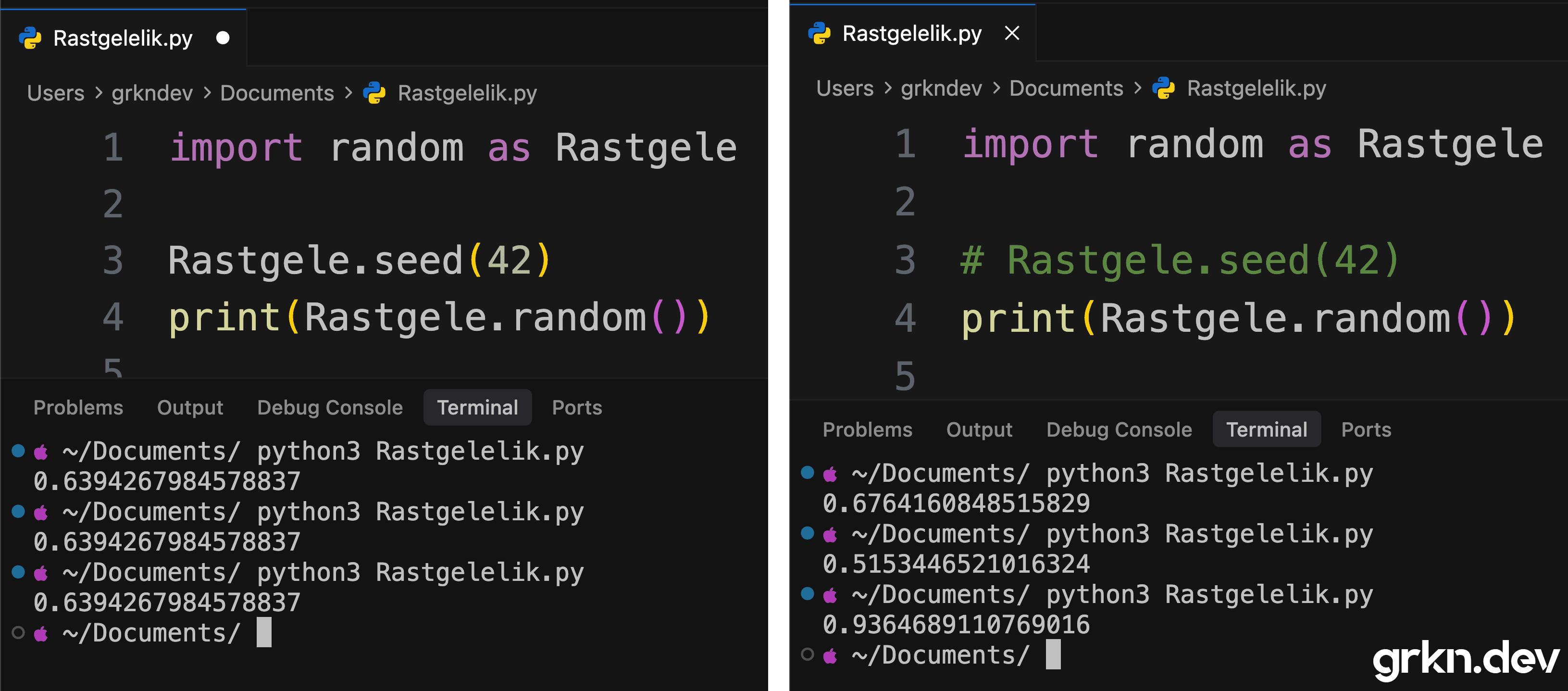This screenshot has height=691, width=1568.
Task: Click line number 1 in left editor
Action: tap(113, 147)
